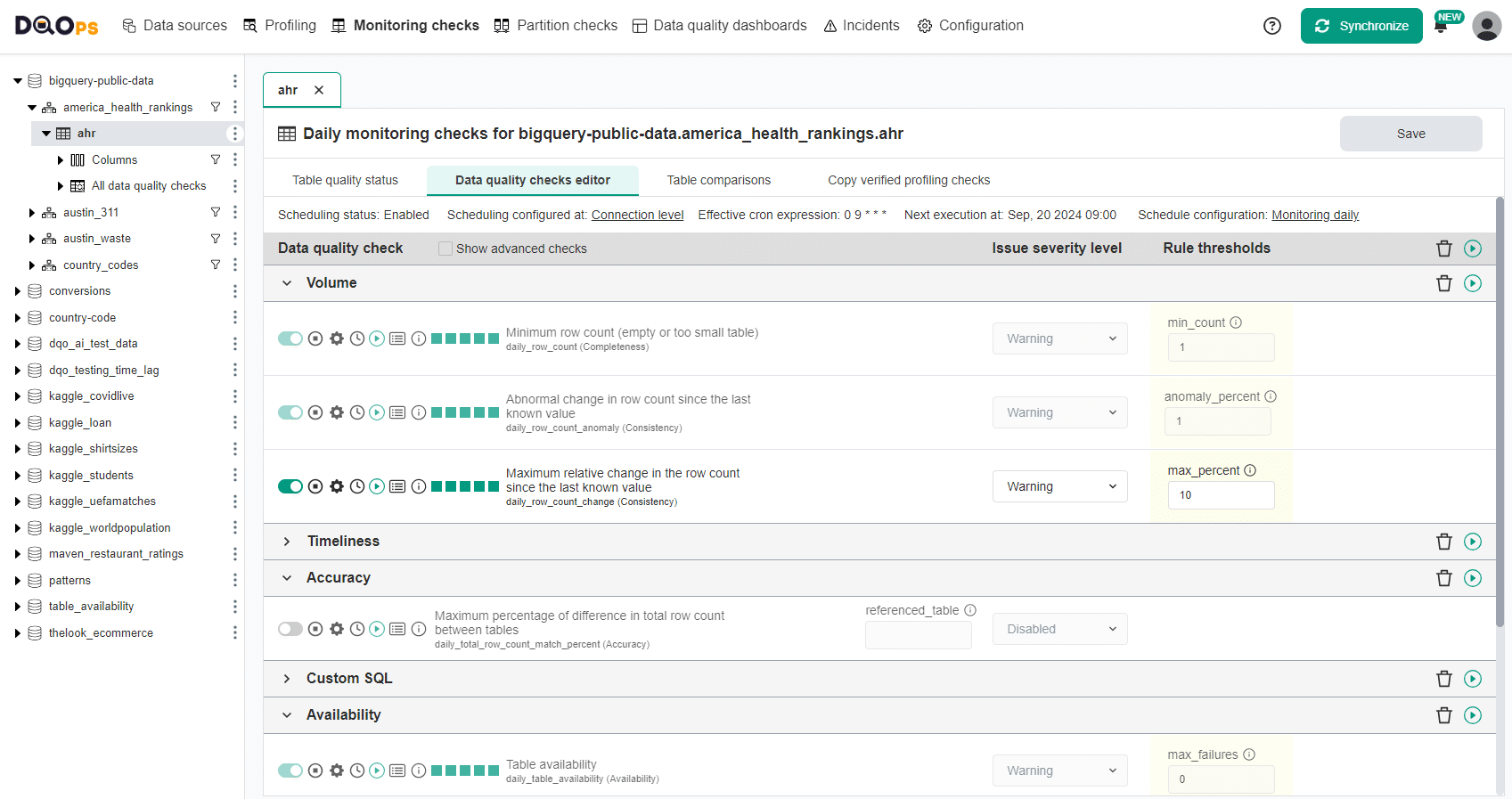Click the Synchronize button
Image resolution: width=1512 pixels, height=799 pixels.
coord(1361,26)
